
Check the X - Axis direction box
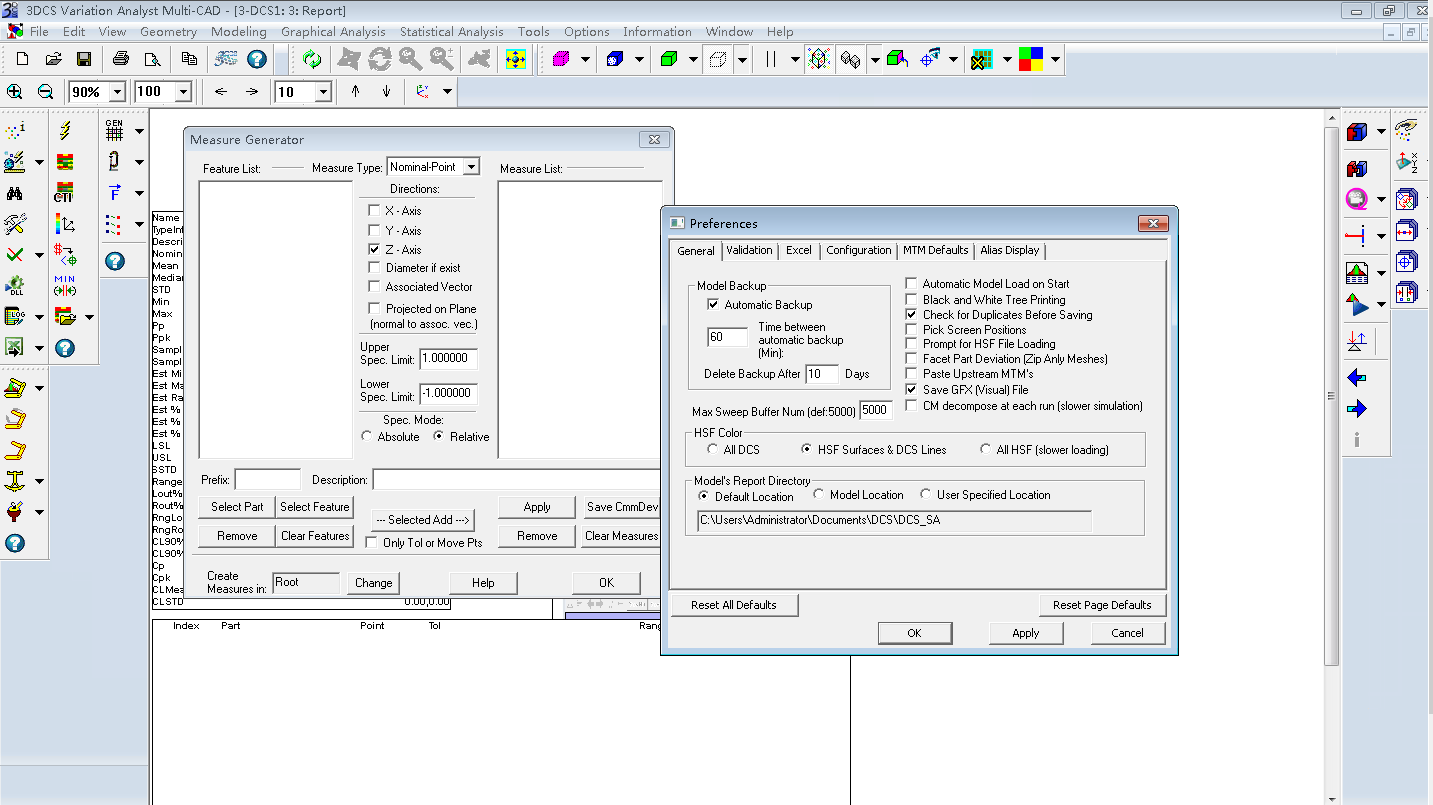pyautogui.click(x=374, y=211)
